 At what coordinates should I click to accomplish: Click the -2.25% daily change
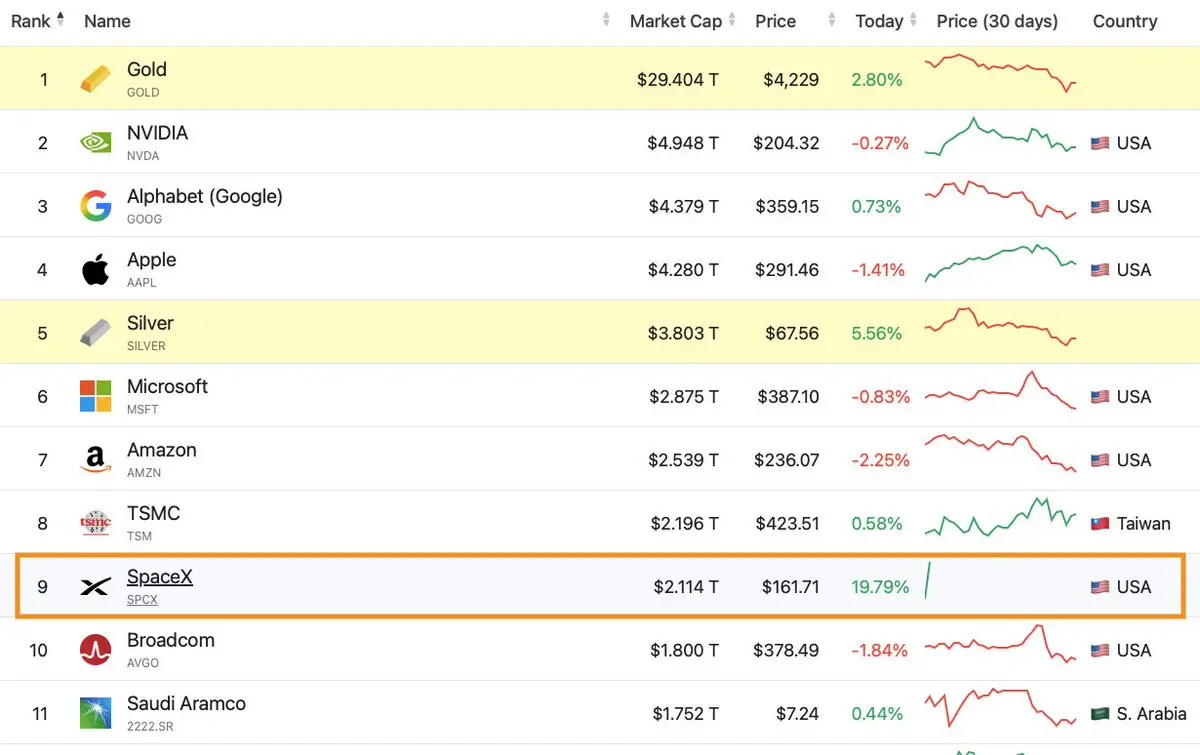tap(880, 460)
